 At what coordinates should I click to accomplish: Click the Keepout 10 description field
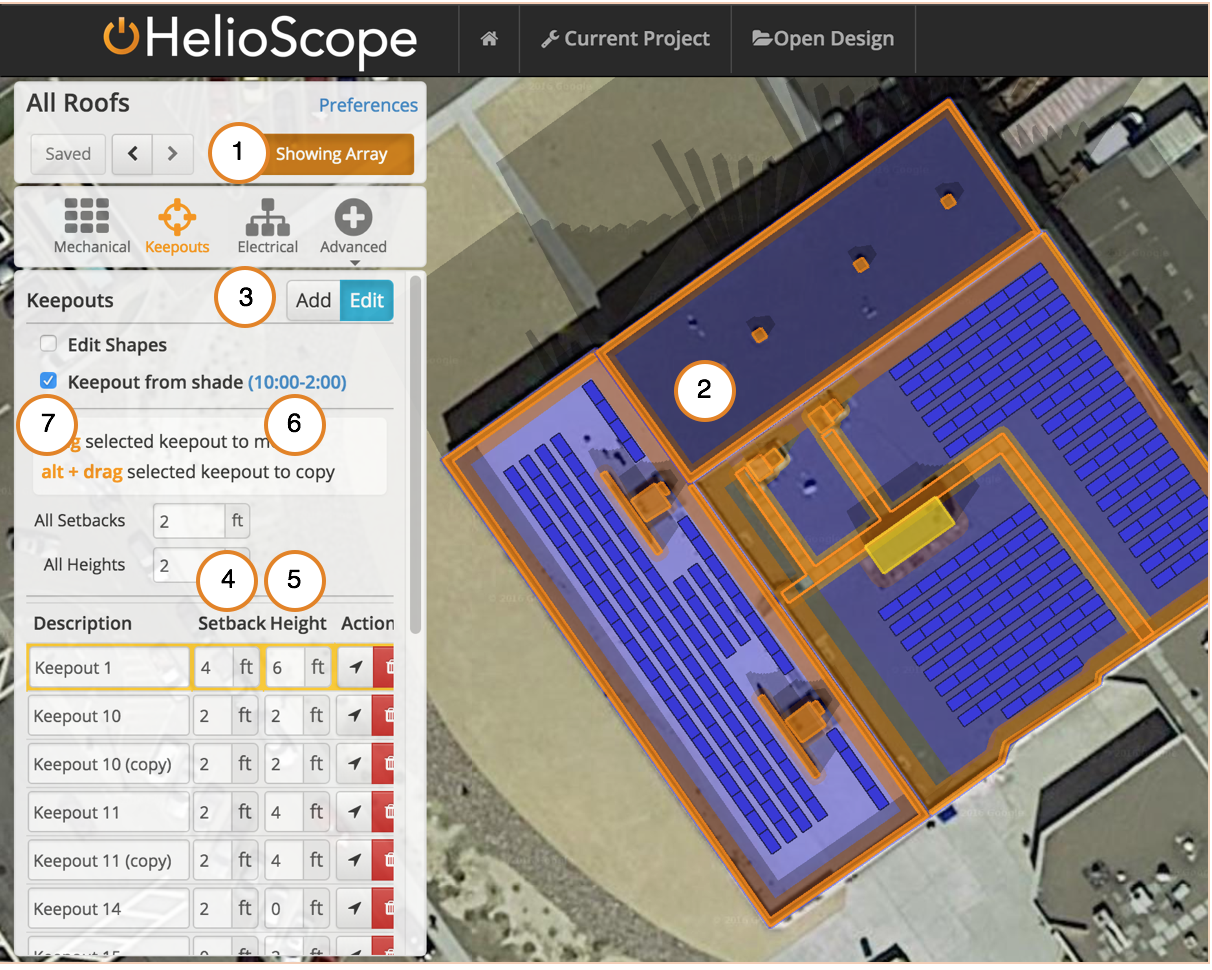tap(108, 716)
